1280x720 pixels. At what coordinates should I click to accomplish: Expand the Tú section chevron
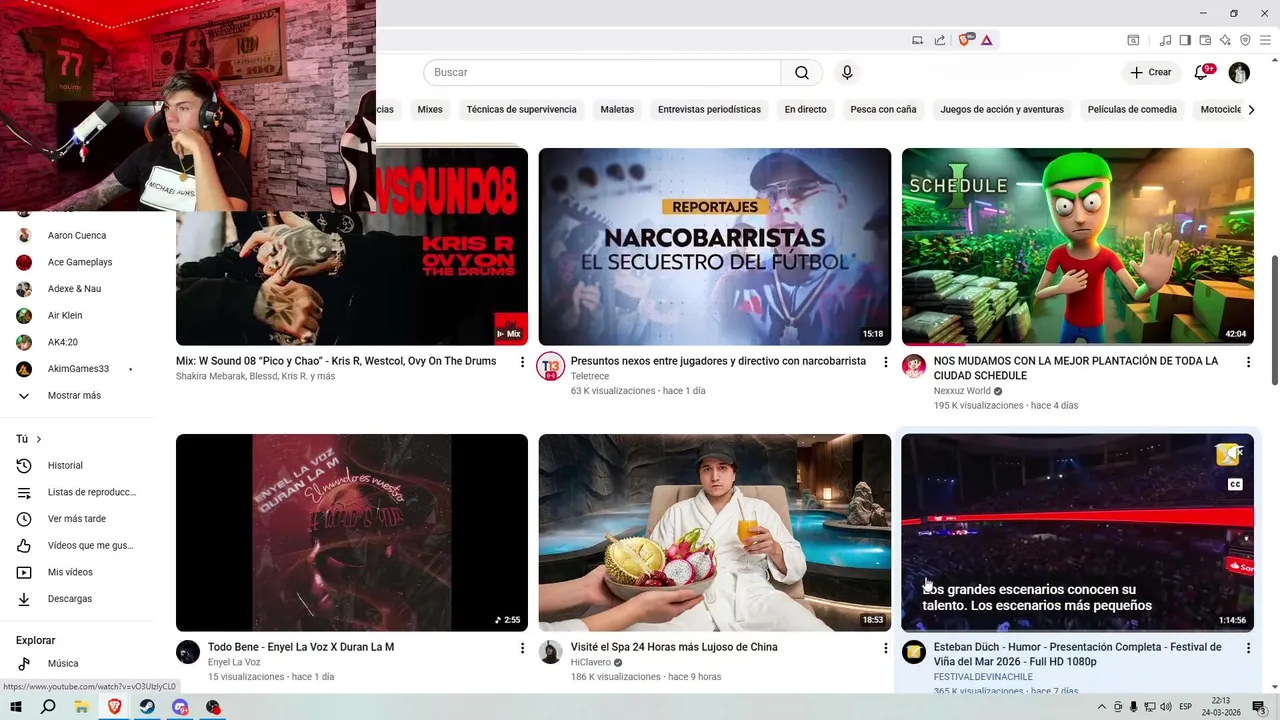pos(39,439)
